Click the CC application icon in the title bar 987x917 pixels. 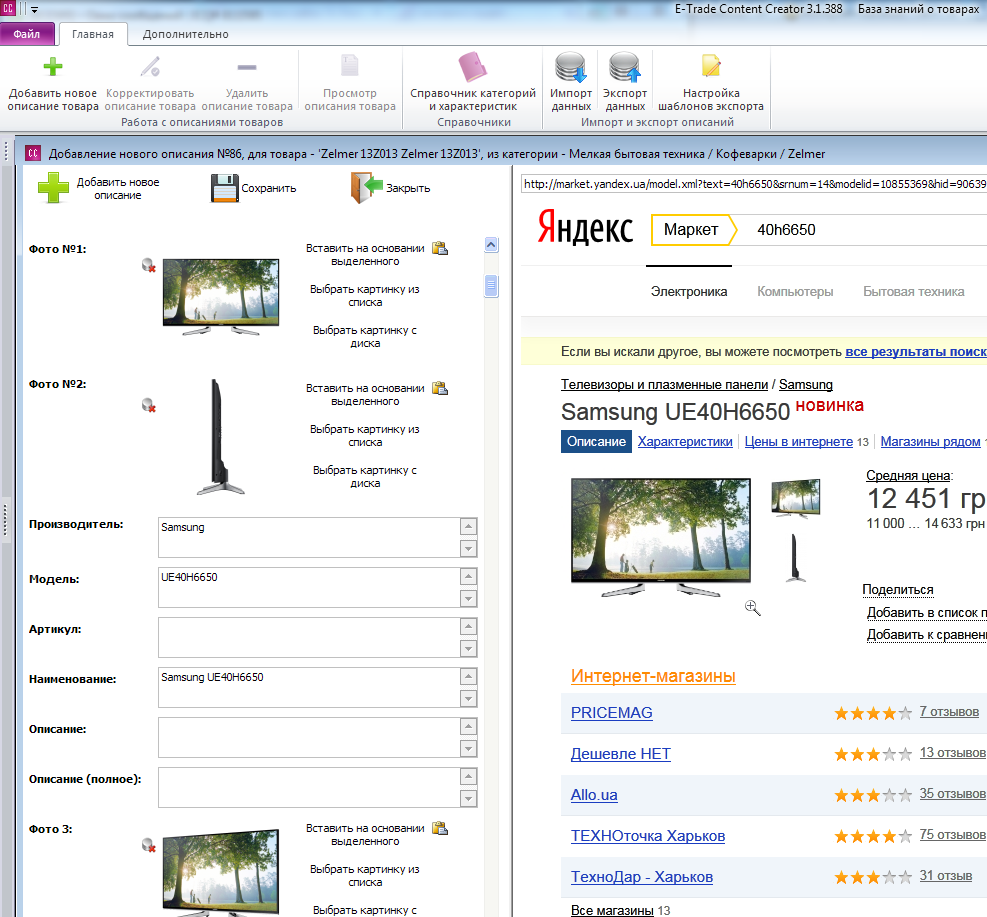click(8, 9)
